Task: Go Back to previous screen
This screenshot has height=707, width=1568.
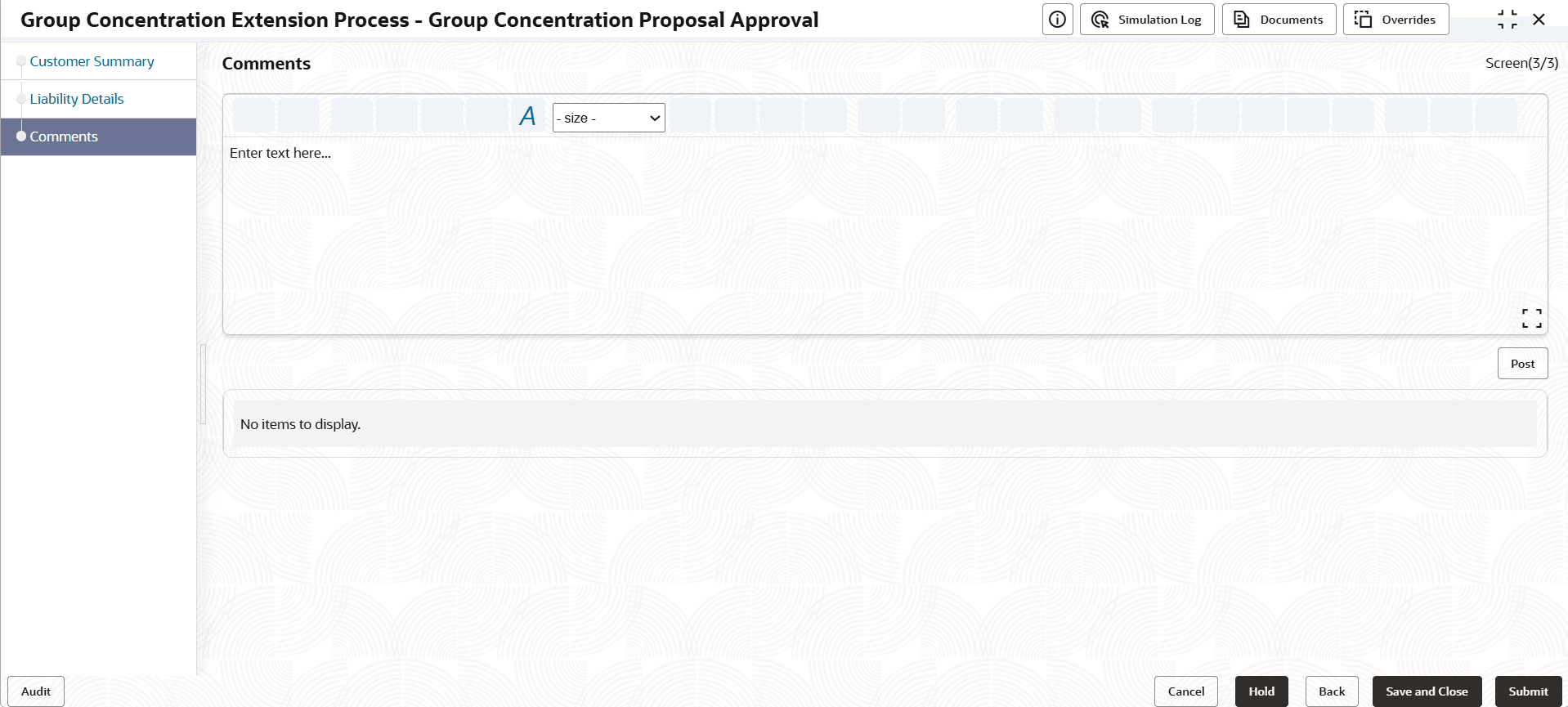Action: [1332, 691]
